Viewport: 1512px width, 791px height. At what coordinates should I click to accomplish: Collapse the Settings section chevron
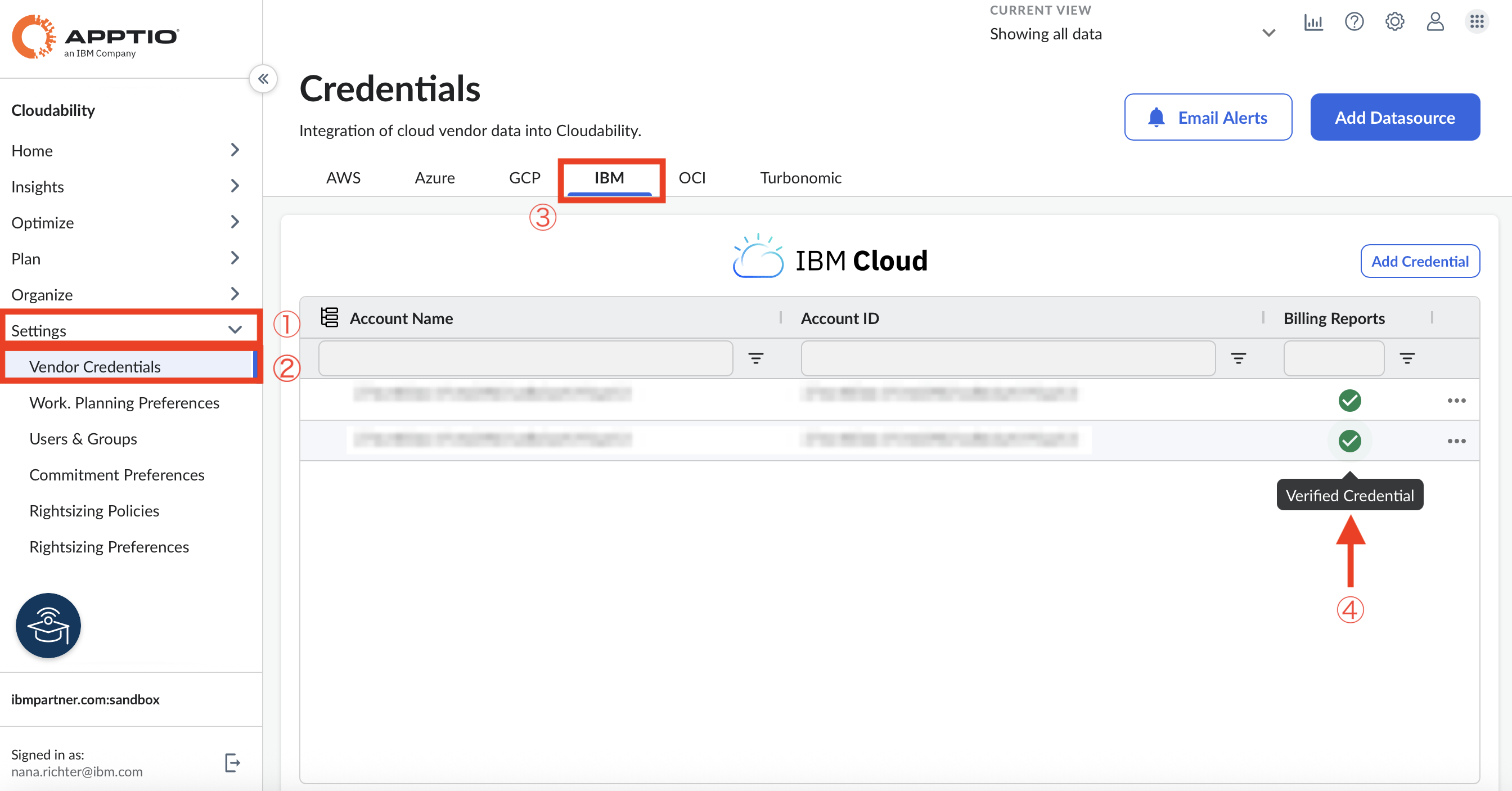[236, 330]
